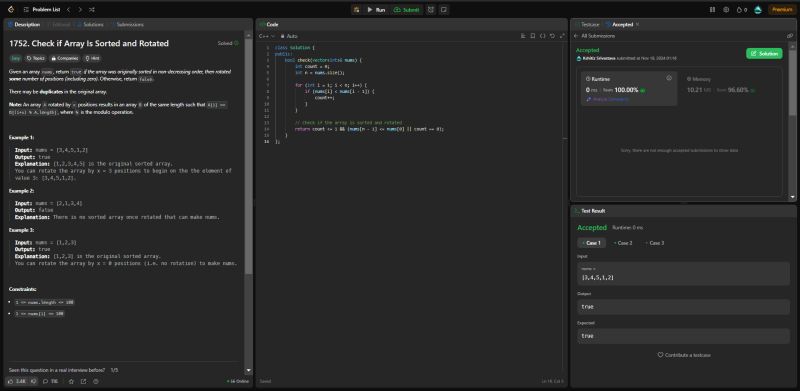Click the braces shortcuts icon in editor
The height and width of the screenshot is (391, 800).
pos(542,36)
